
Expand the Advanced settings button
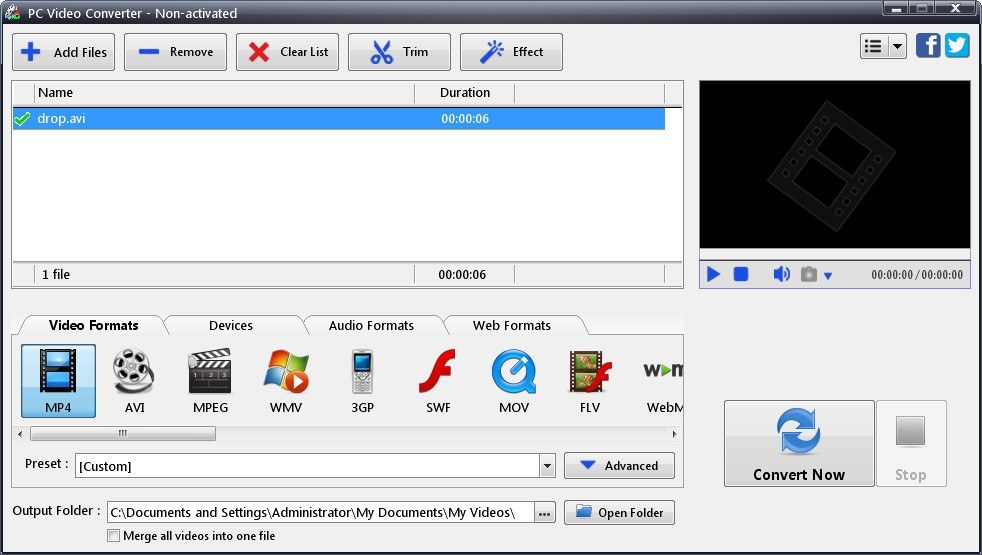pyautogui.click(x=619, y=465)
